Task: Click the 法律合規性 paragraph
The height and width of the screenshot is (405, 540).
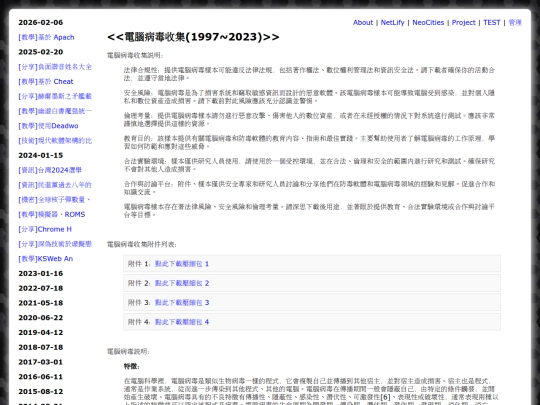Action: pyautogui.click(x=309, y=74)
